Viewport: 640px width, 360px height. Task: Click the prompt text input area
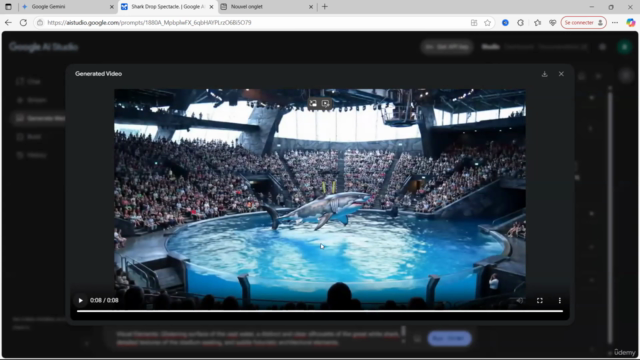(257, 338)
